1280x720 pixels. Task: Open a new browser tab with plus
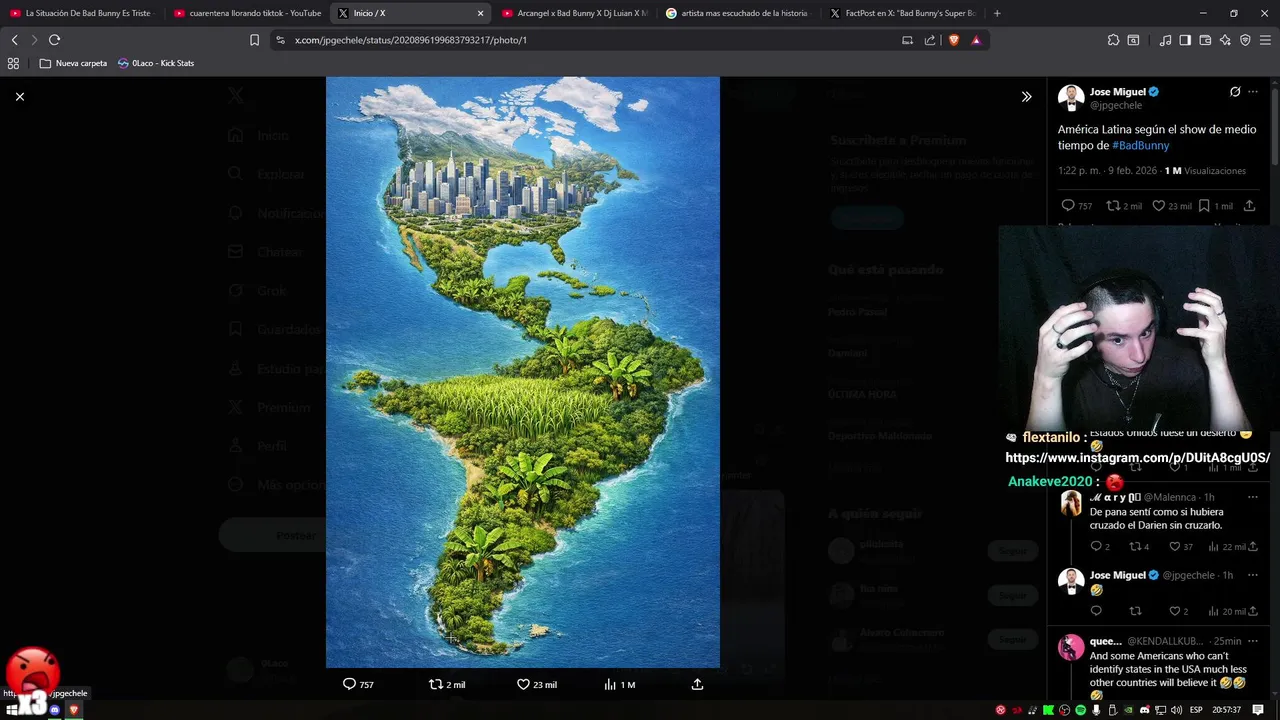[997, 13]
